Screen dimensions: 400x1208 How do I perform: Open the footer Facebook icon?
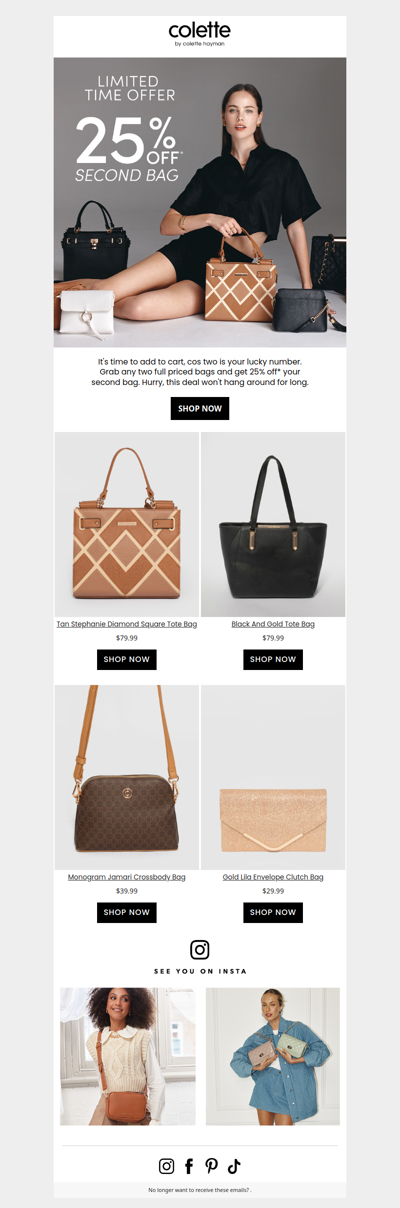(189, 1166)
